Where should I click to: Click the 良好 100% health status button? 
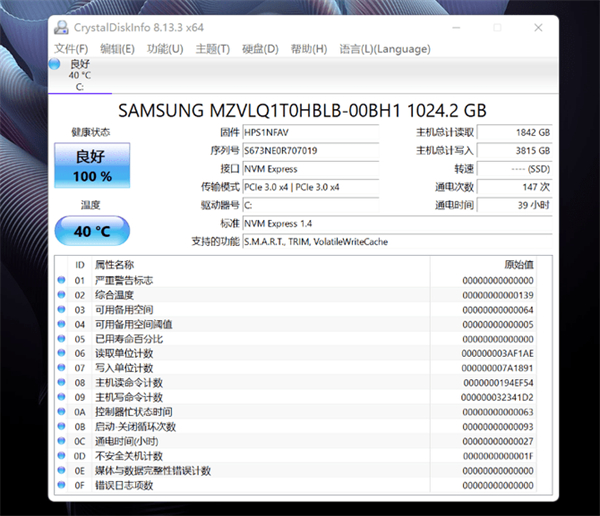(x=91, y=166)
